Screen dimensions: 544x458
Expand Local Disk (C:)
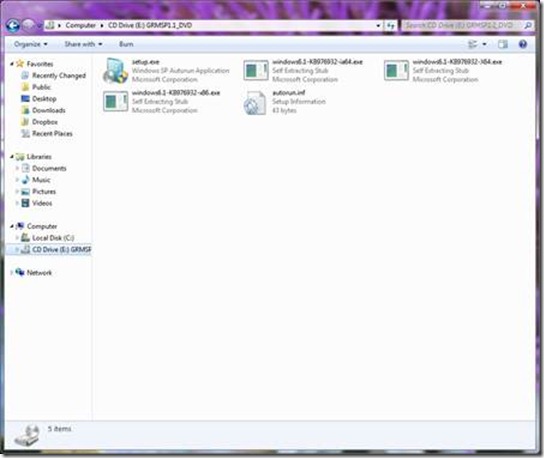tap(17, 238)
